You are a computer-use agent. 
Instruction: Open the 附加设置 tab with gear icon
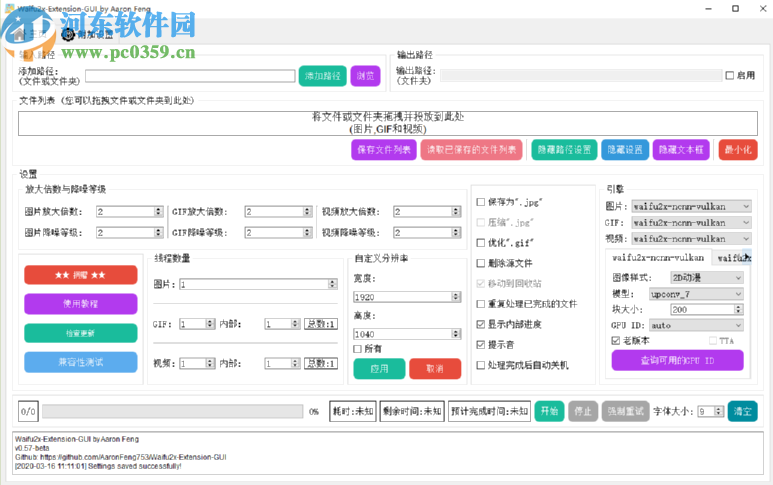(88, 34)
